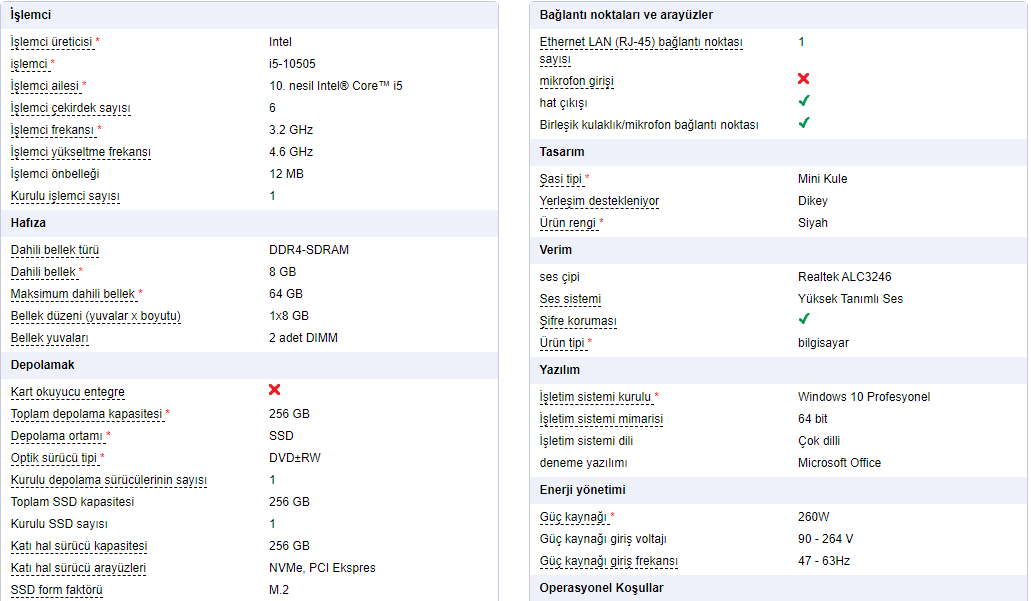
Task: Open the İşlemci üreticisi term link
Action: 51,42
